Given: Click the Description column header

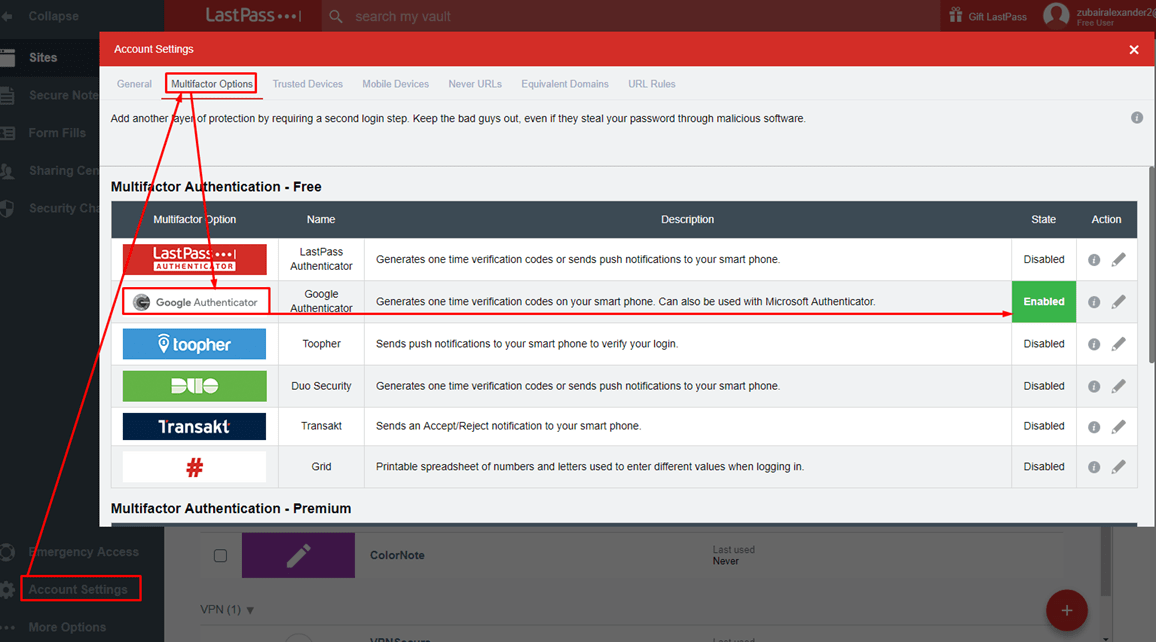Looking at the screenshot, I should (687, 220).
